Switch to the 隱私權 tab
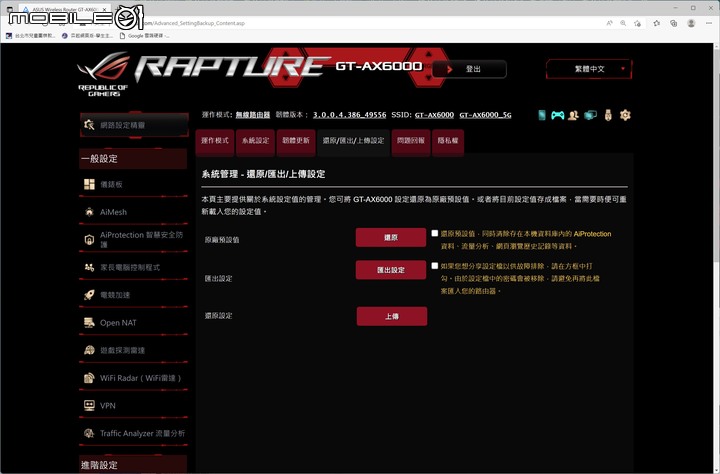This screenshot has width=720, height=474. coord(448,141)
